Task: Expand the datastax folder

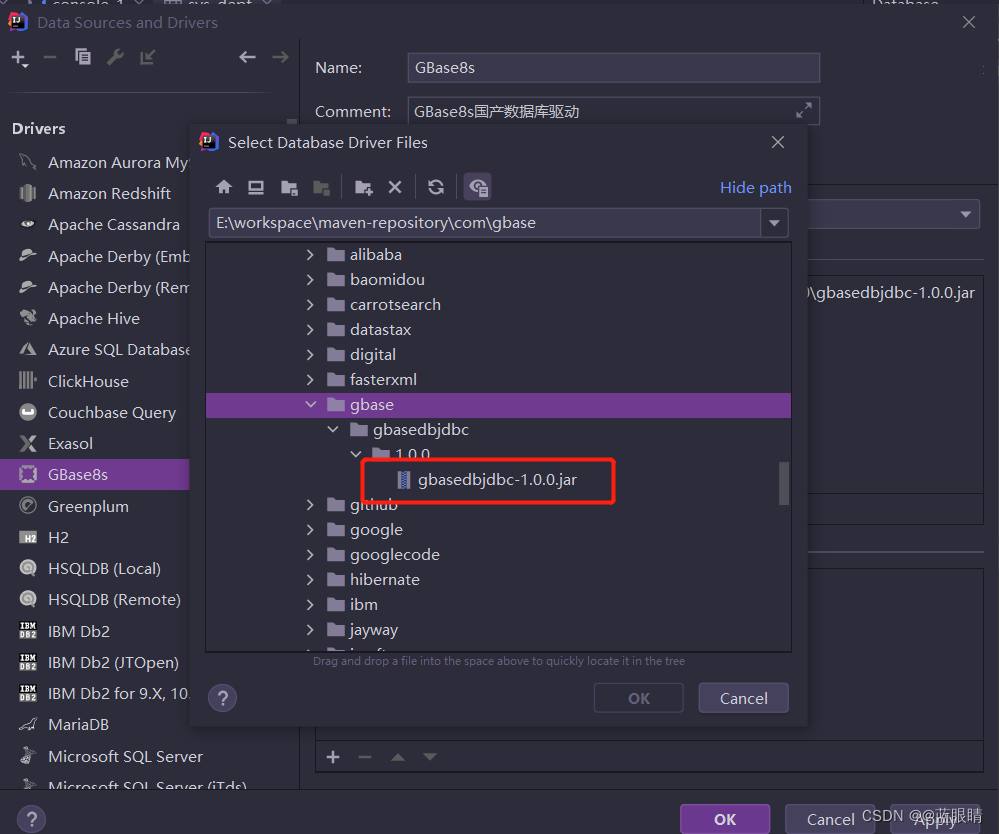Action: 310,329
